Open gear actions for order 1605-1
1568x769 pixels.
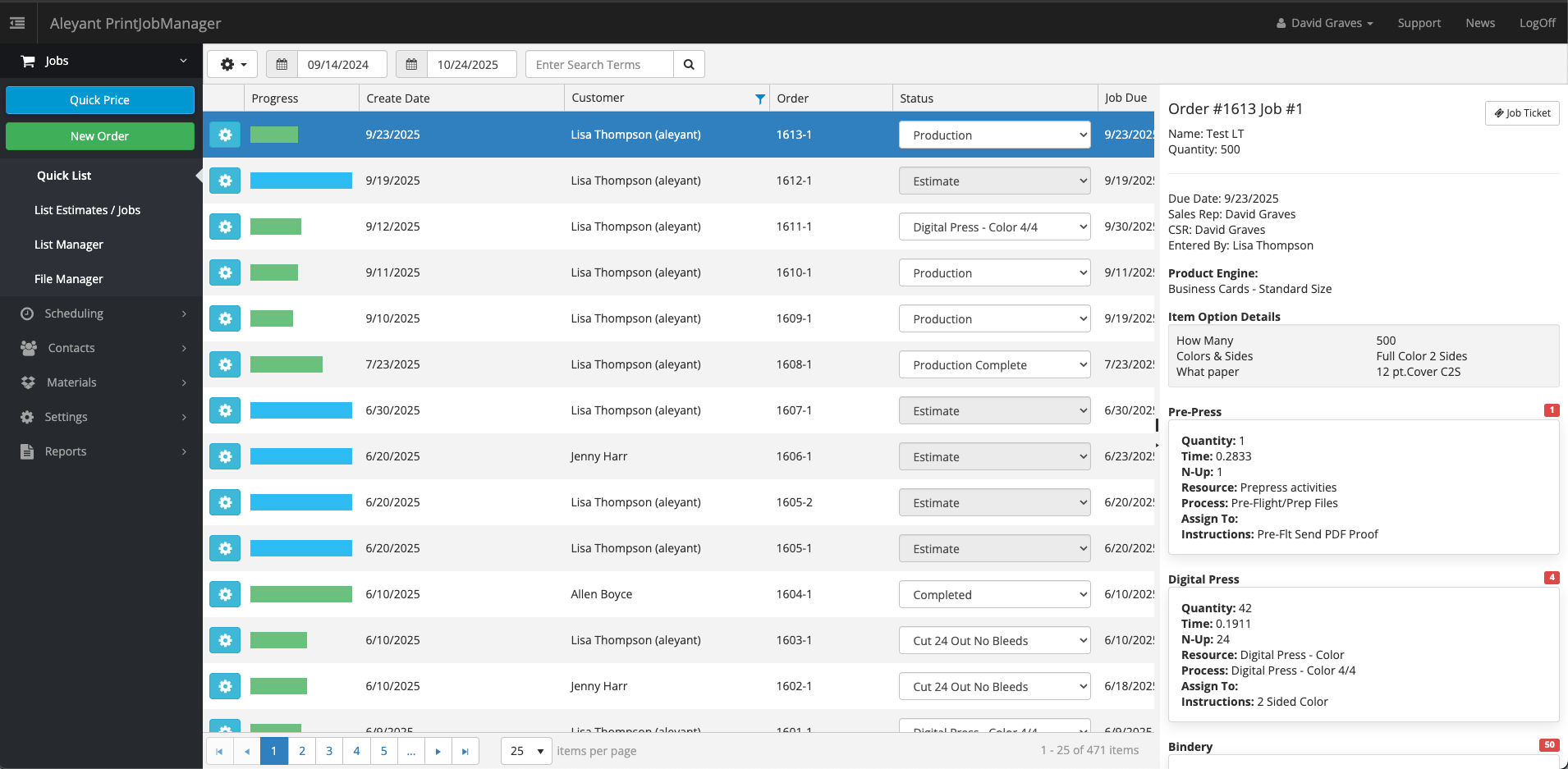coord(225,548)
